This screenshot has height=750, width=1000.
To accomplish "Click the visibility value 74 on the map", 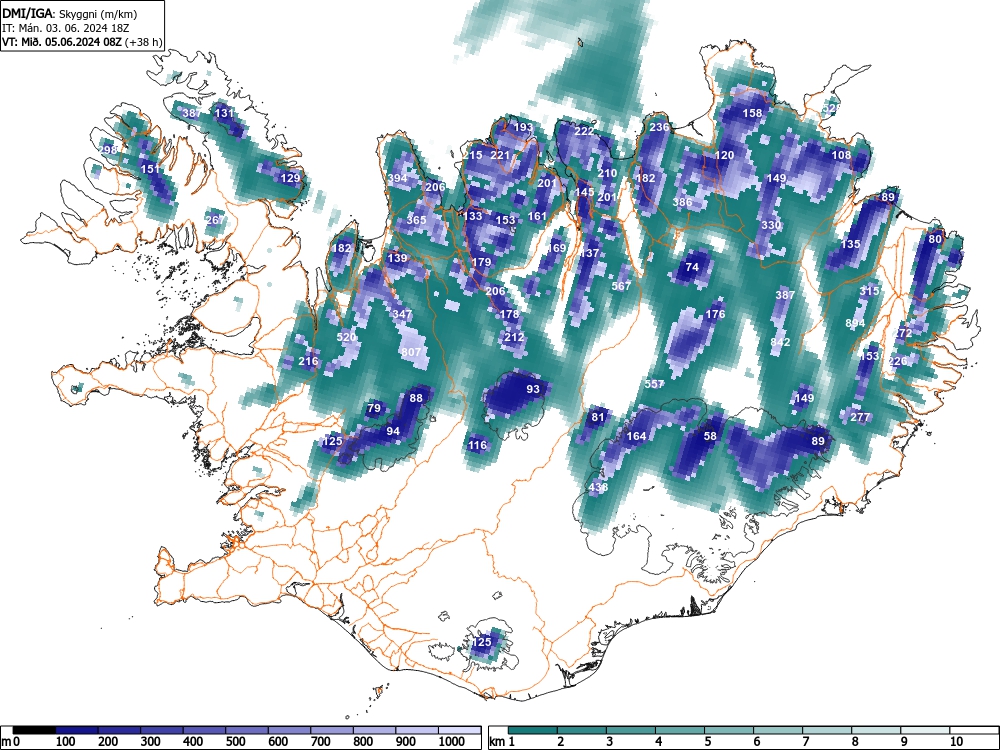I will pos(692,267).
